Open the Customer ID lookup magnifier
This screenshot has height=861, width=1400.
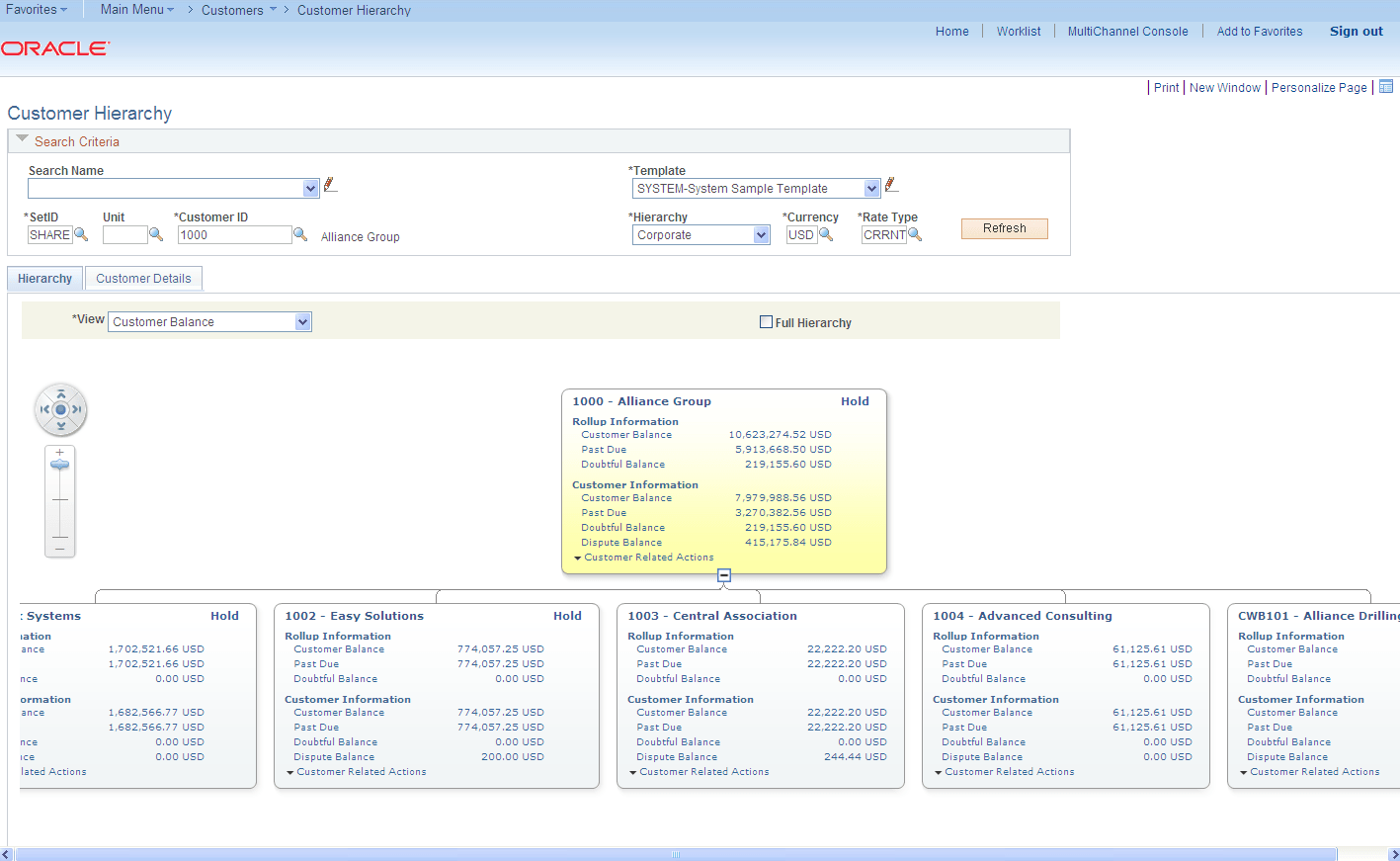coord(300,235)
